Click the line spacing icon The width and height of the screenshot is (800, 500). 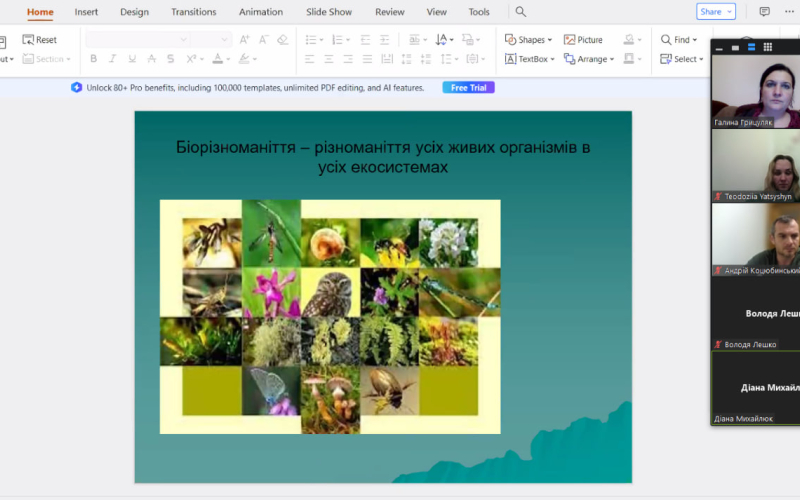(446, 59)
